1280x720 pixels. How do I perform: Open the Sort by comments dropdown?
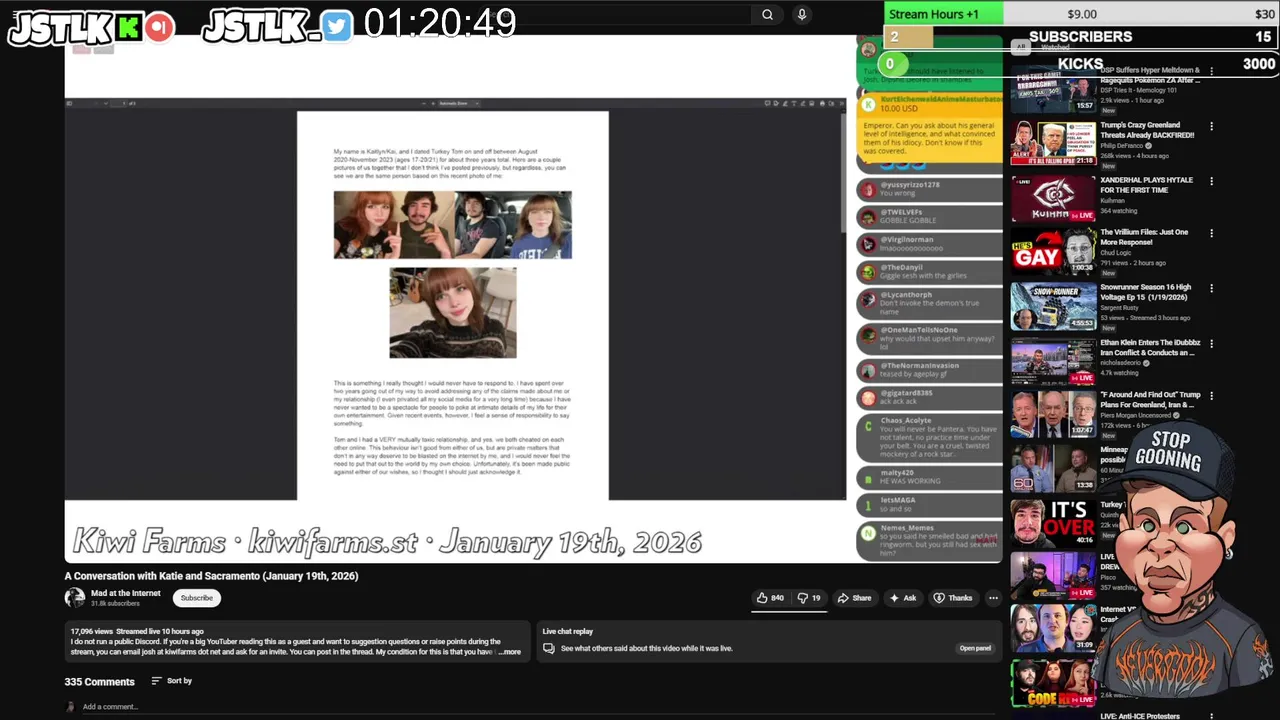click(171, 681)
